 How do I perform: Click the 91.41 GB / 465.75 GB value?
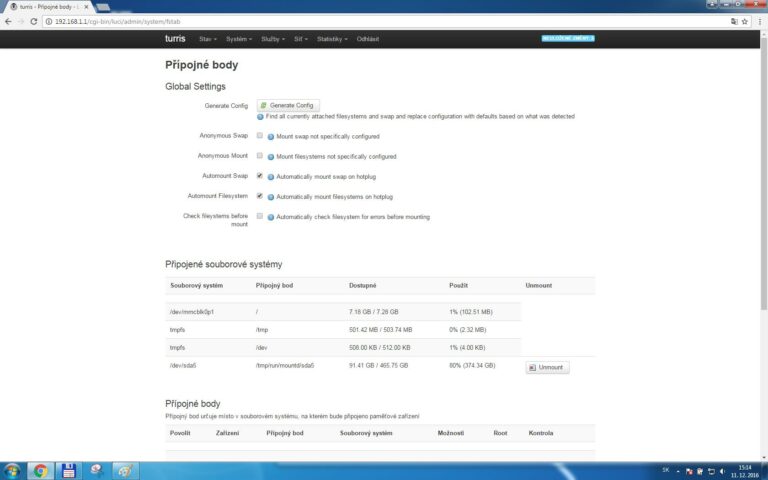378,365
